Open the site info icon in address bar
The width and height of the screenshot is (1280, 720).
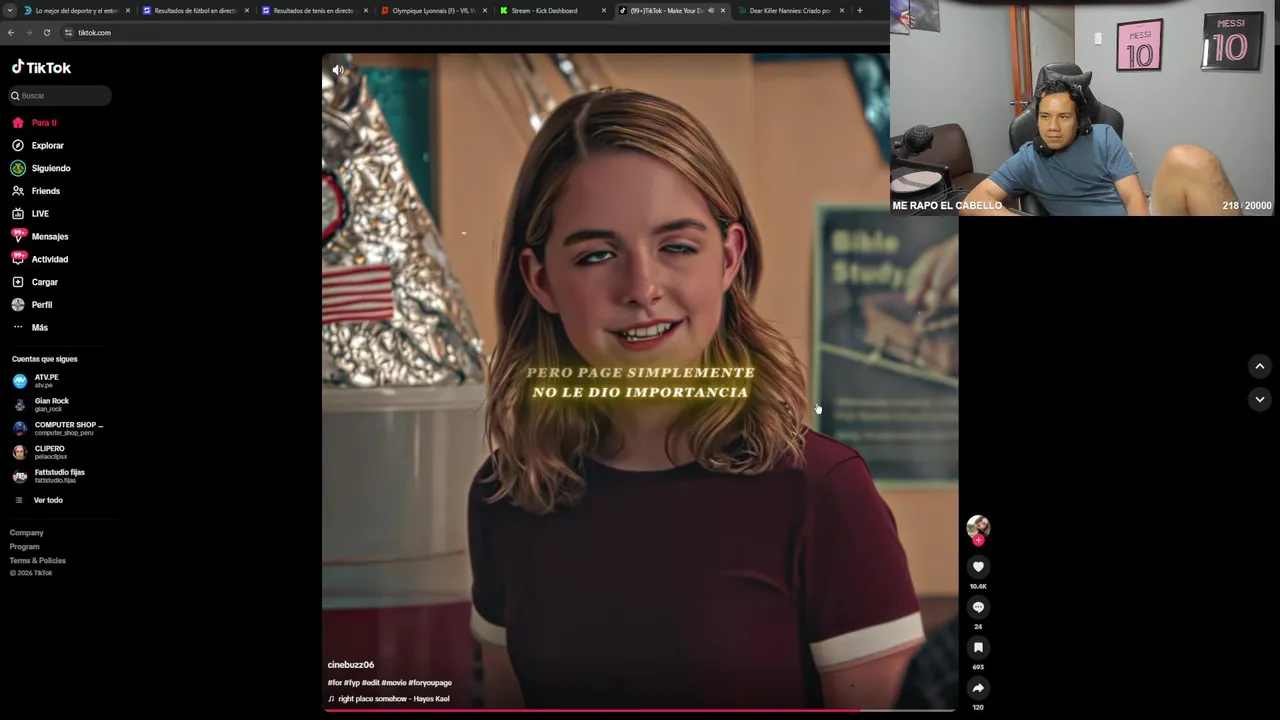click(x=68, y=33)
